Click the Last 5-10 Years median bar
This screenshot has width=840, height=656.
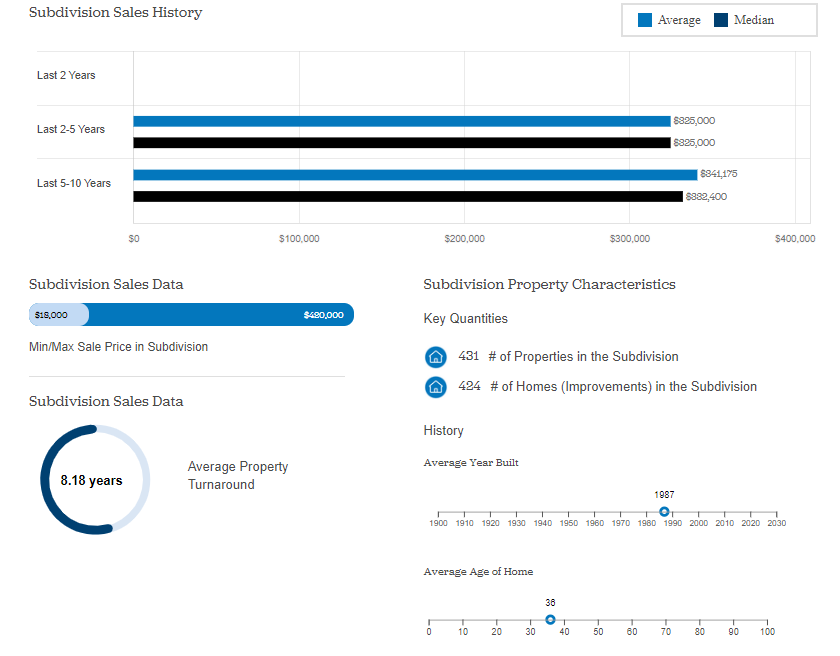408,197
